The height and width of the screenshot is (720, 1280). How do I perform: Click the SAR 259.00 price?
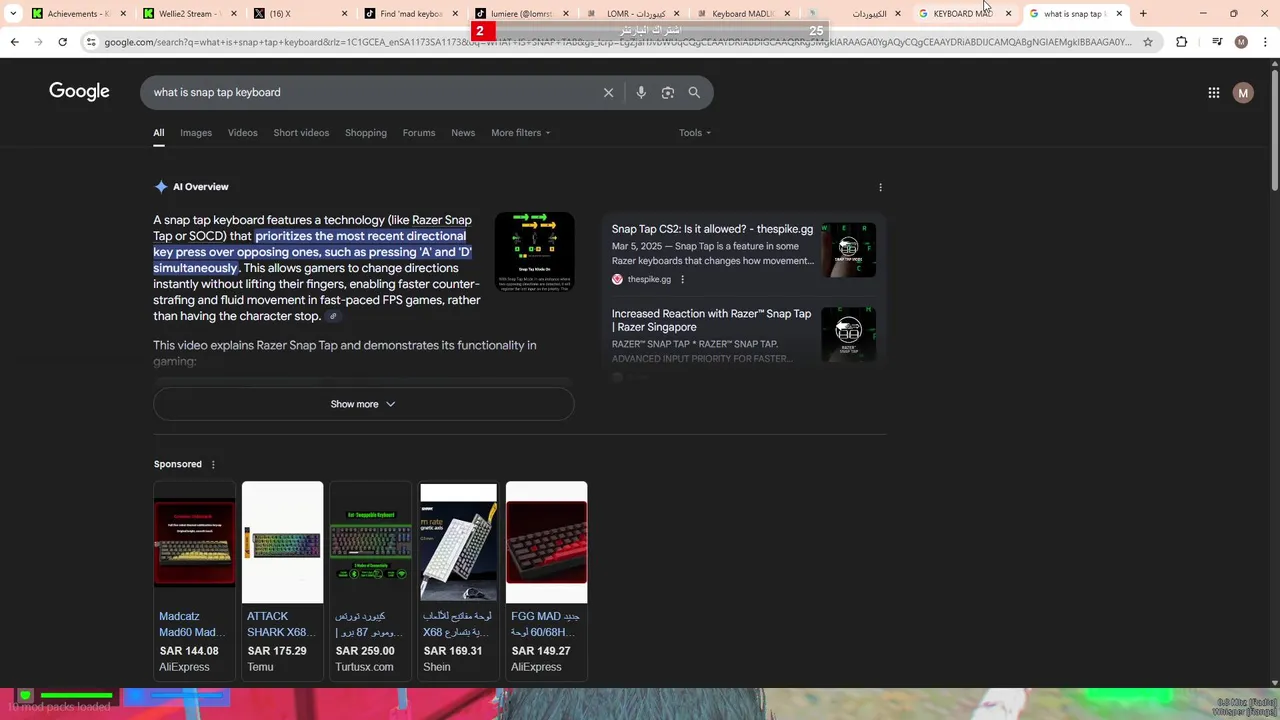click(365, 651)
